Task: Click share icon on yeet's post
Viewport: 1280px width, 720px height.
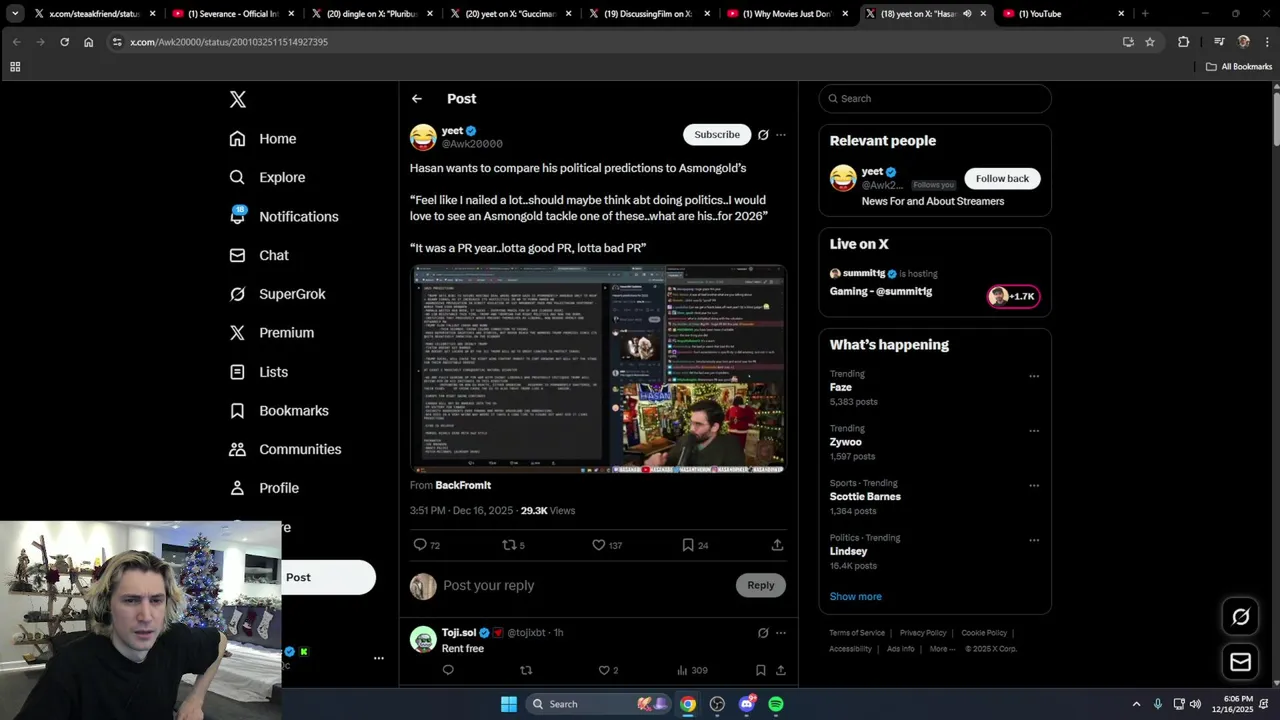Action: tap(777, 545)
